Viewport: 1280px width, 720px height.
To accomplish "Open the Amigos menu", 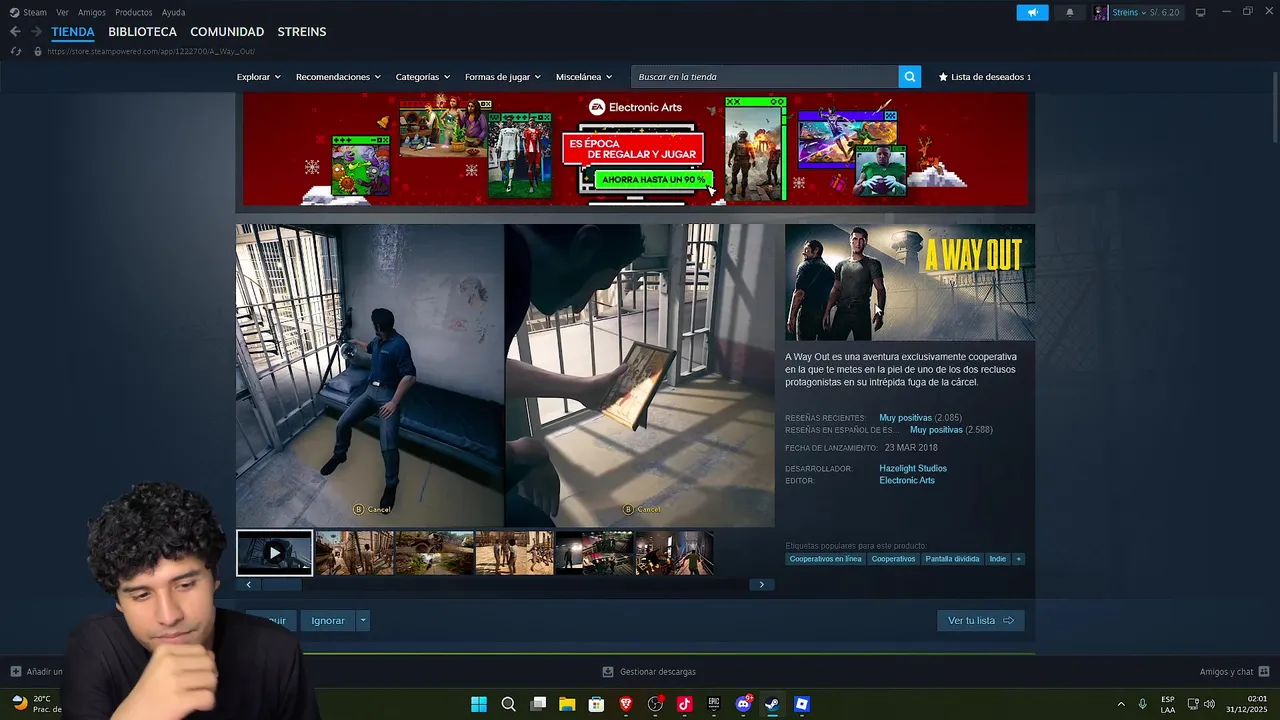I will click(92, 12).
